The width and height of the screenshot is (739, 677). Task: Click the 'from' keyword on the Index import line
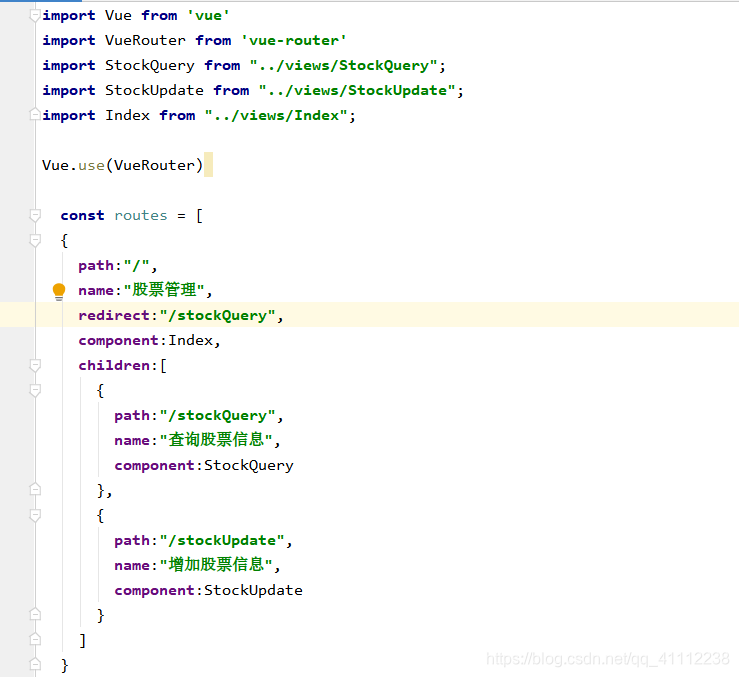tap(177, 116)
